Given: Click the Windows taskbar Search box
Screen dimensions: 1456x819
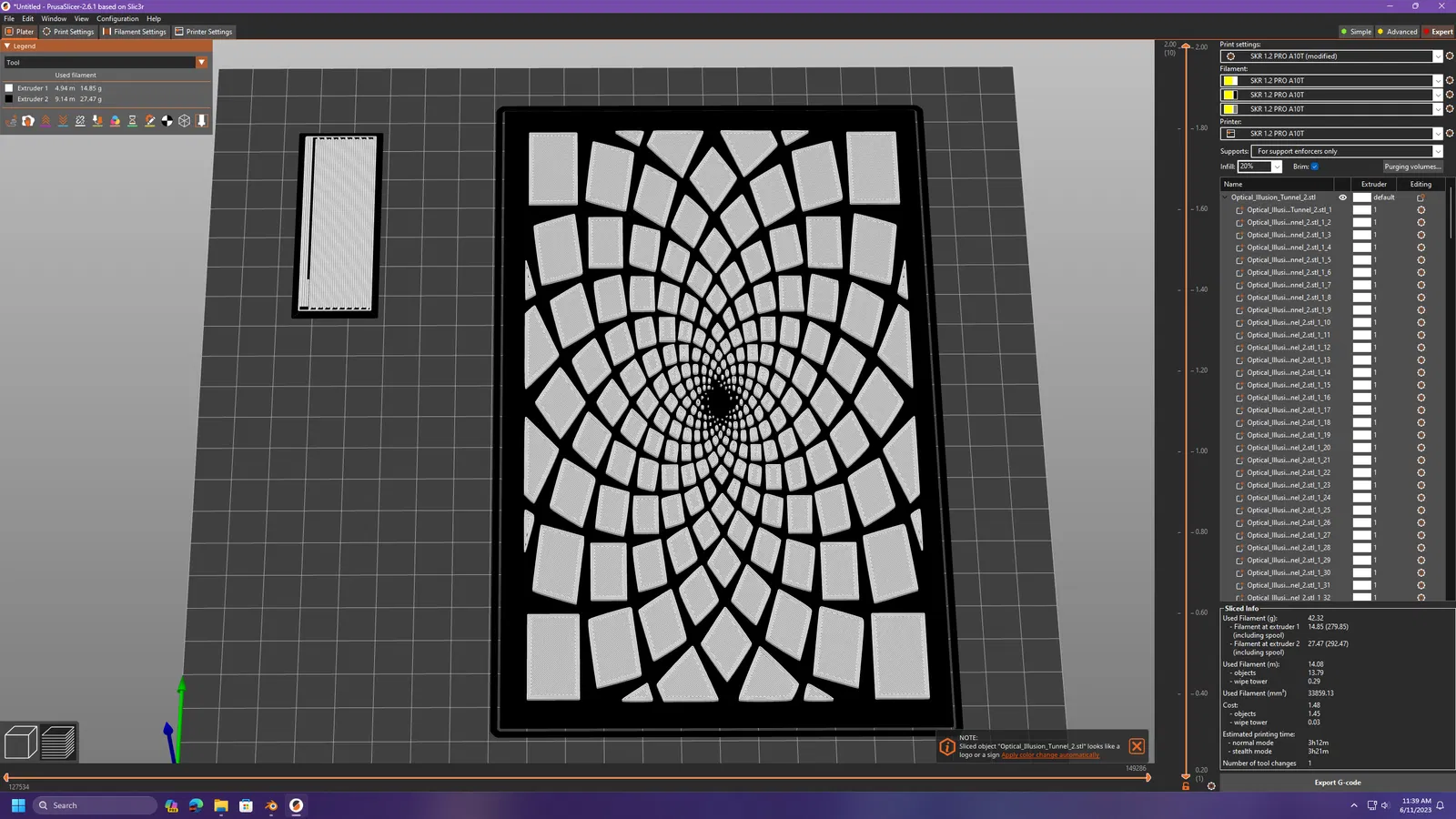Looking at the screenshot, I should pos(95,805).
